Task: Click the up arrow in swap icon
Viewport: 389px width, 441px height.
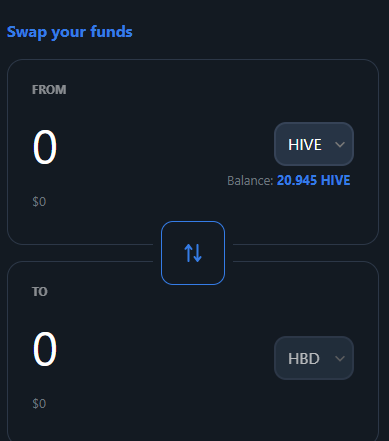Action: [x=188, y=253]
